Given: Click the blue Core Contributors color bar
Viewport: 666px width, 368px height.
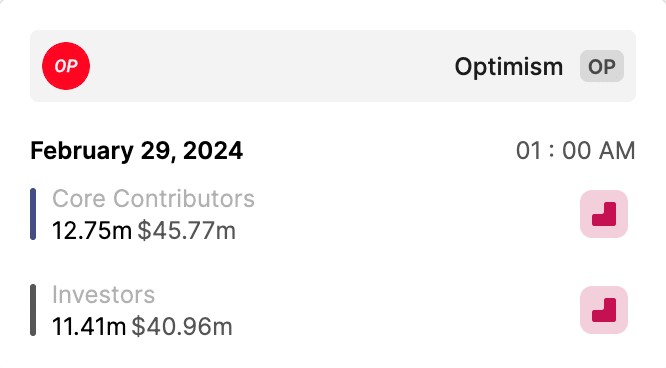Looking at the screenshot, I should coord(33,214).
